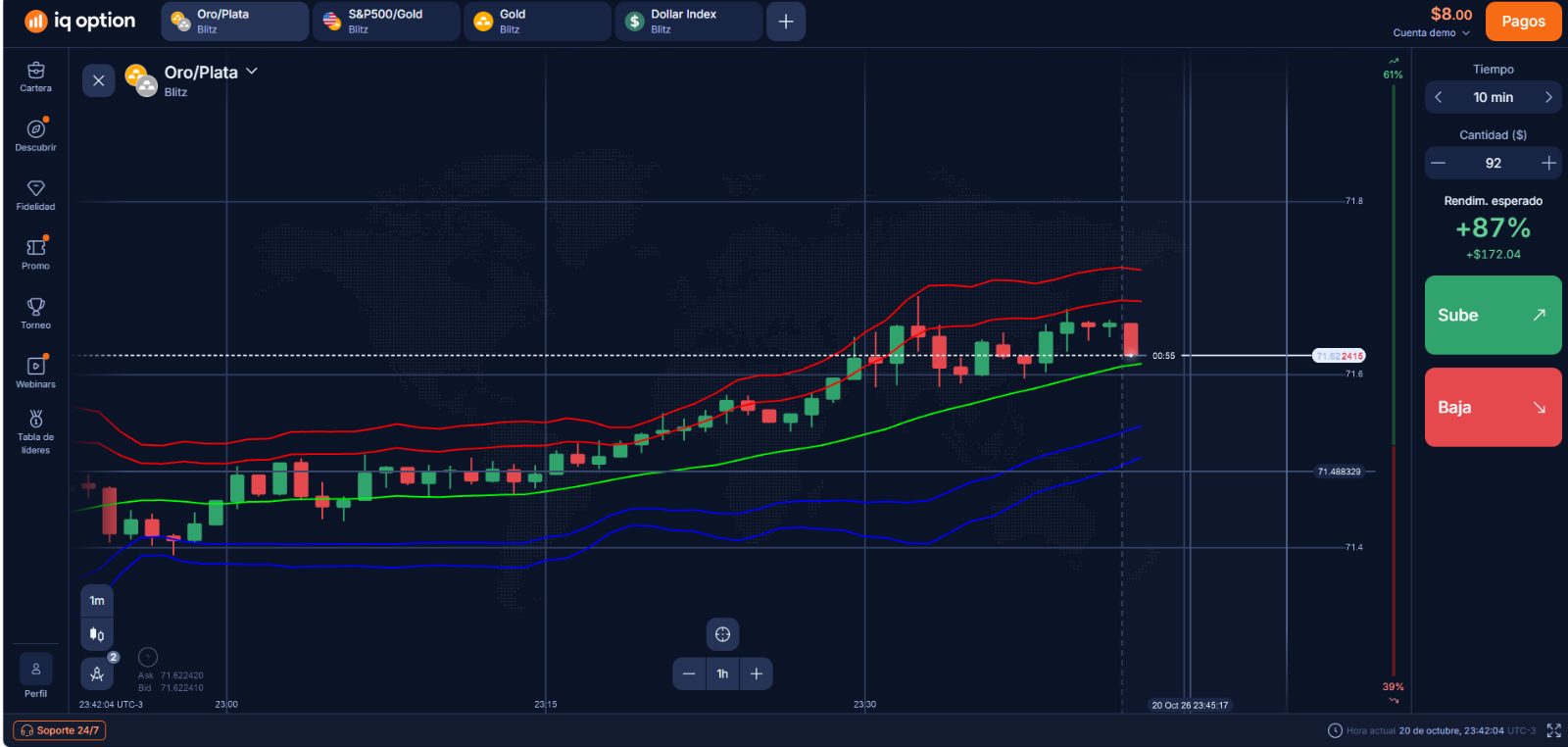The height and width of the screenshot is (747, 1568).
Task: Switch to the S&P500/Gold tab
Action: point(386,21)
